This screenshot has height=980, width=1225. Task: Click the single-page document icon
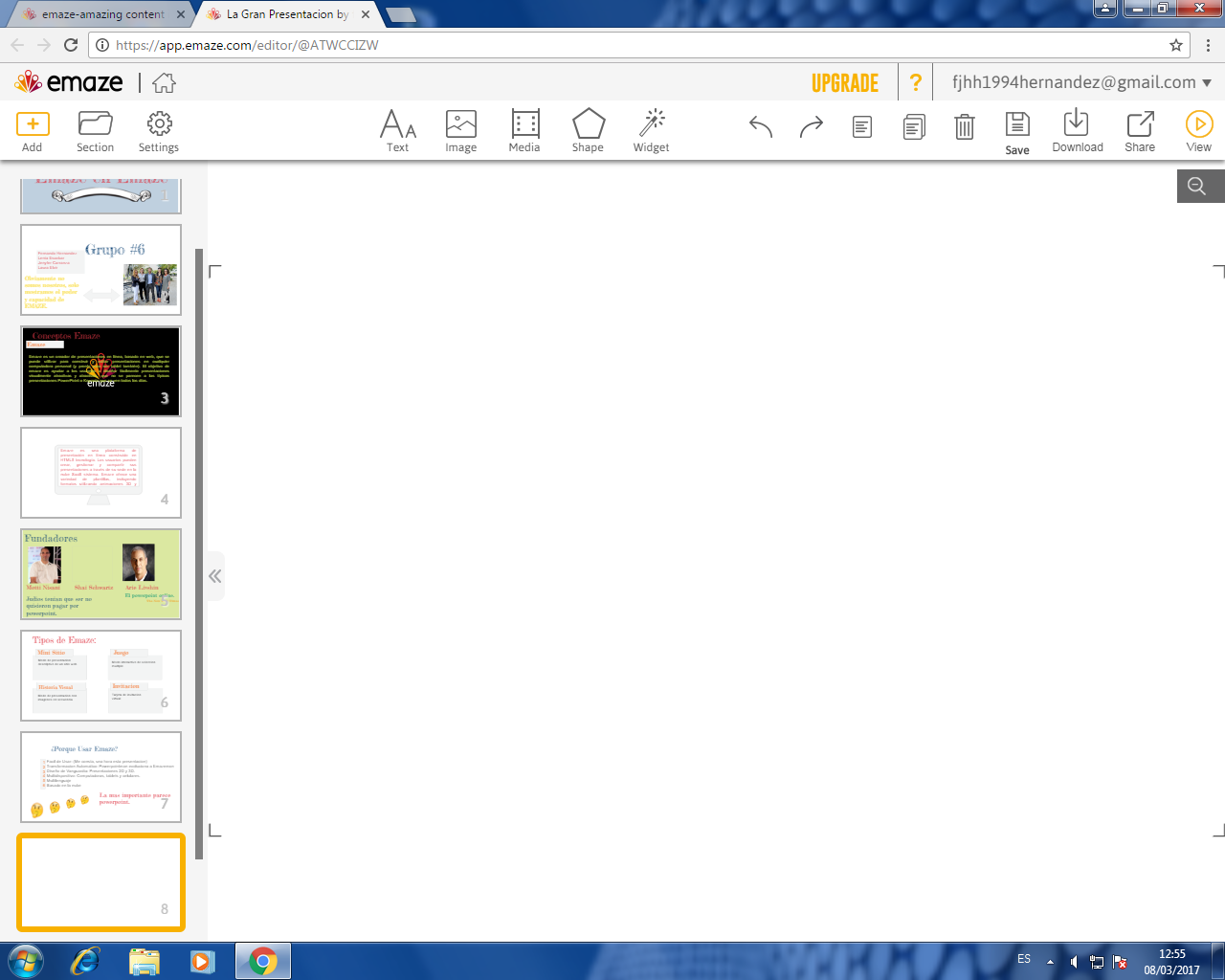coord(862,126)
